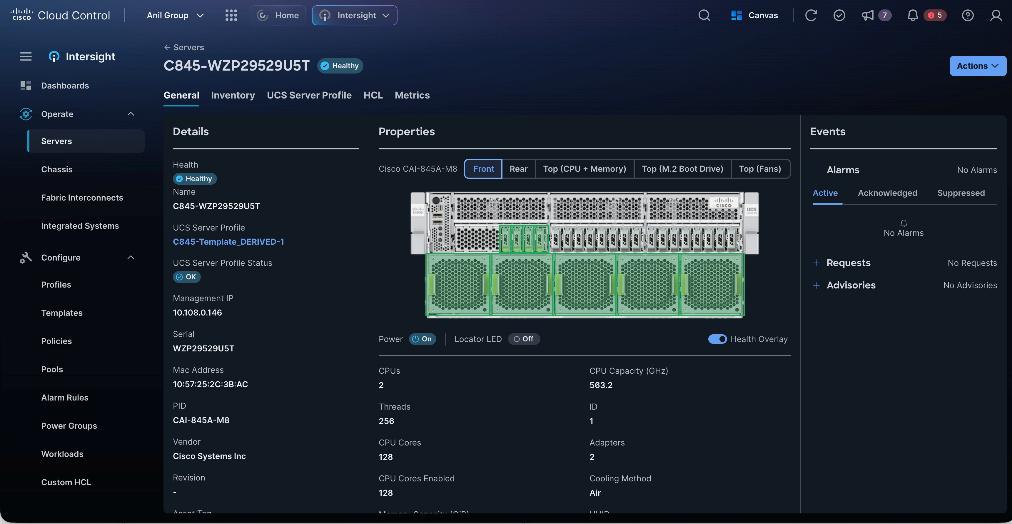The image size is (1012, 524).
Task: Open Chassis in the sidebar
Action: 57,170
